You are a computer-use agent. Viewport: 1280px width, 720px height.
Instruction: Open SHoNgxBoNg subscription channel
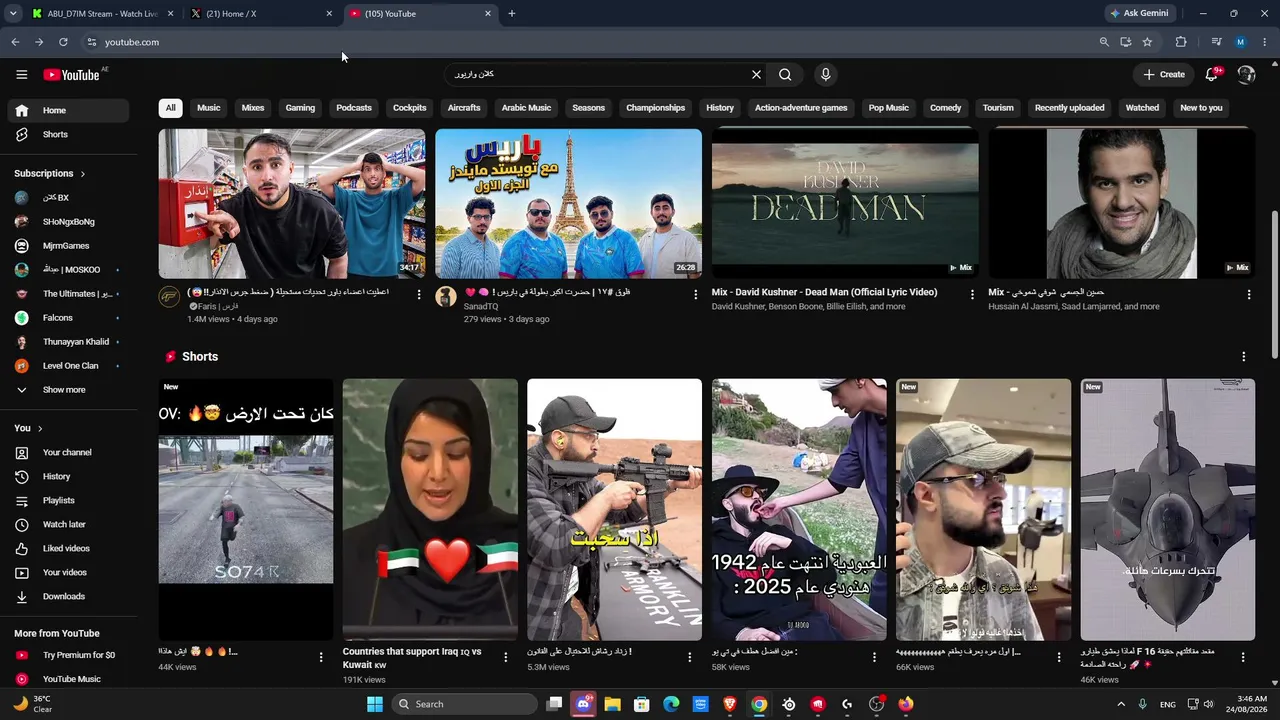tap(68, 222)
